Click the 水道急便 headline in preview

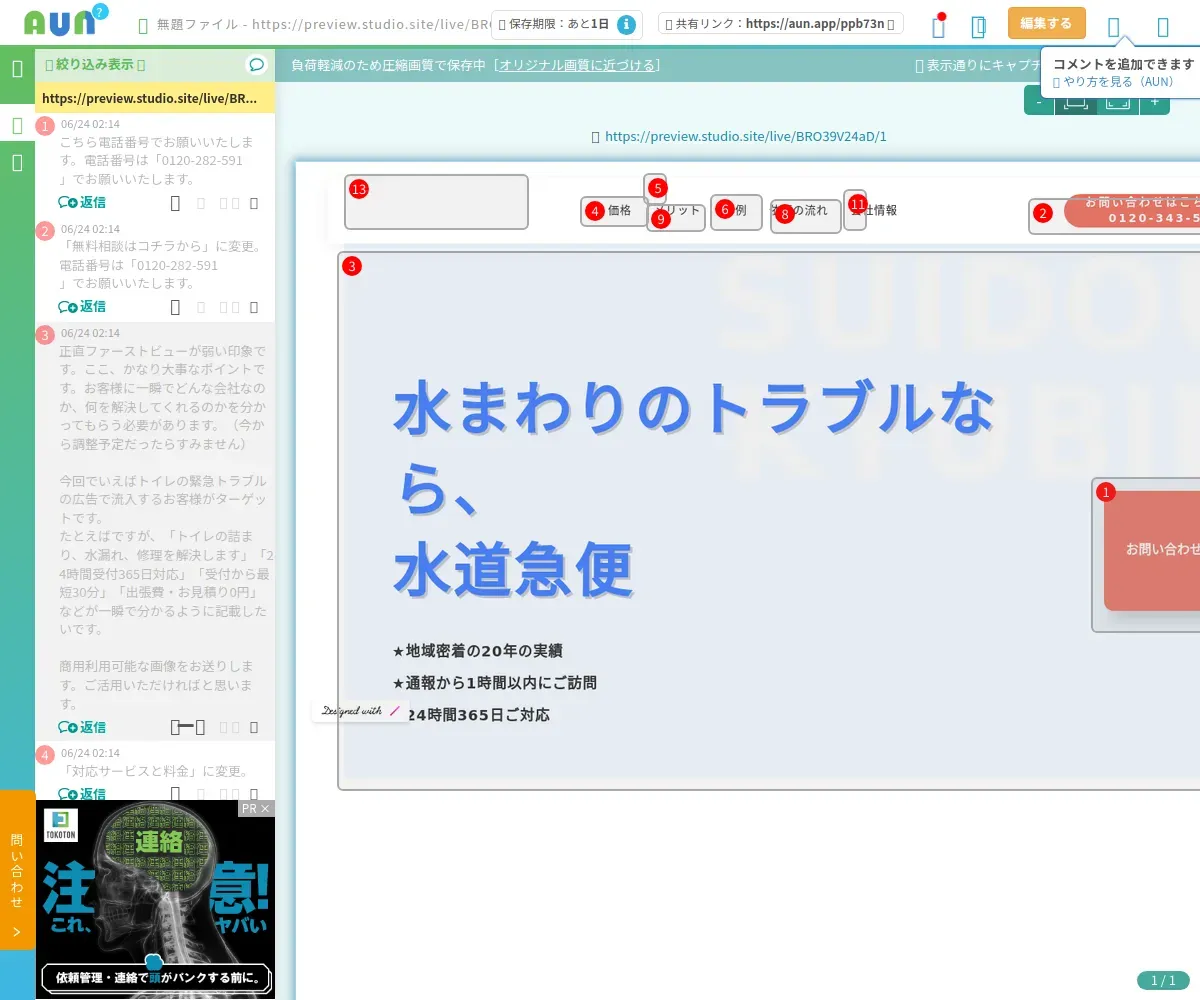513,570
